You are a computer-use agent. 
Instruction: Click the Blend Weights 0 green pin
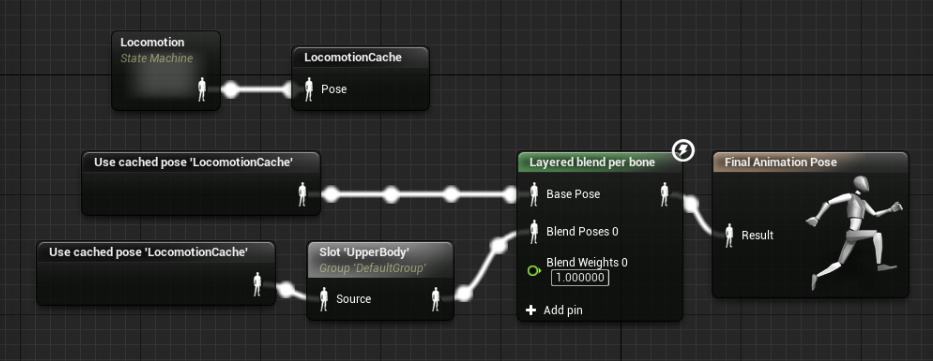pos(534,271)
